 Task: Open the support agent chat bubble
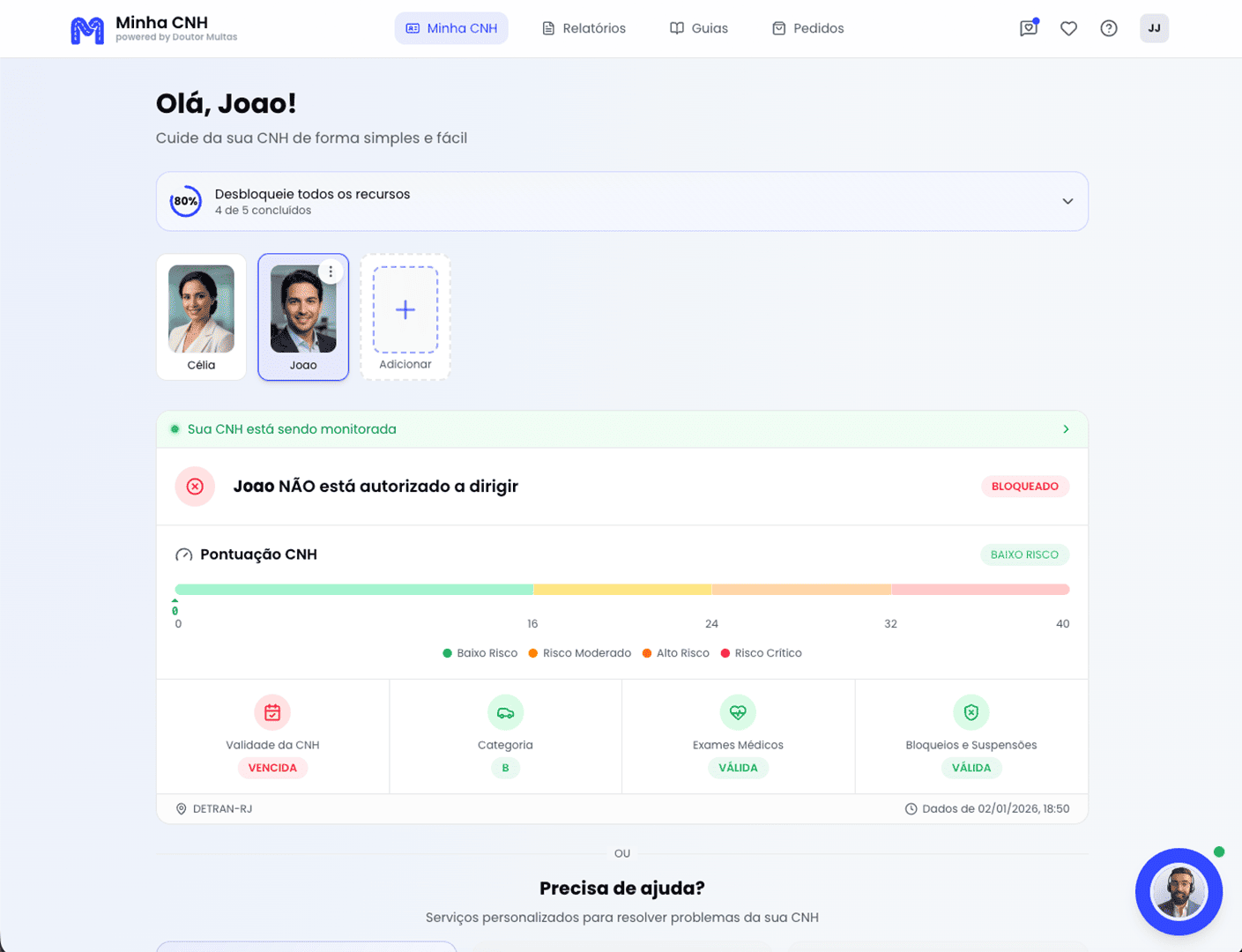pyautogui.click(x=1179, y=891)
